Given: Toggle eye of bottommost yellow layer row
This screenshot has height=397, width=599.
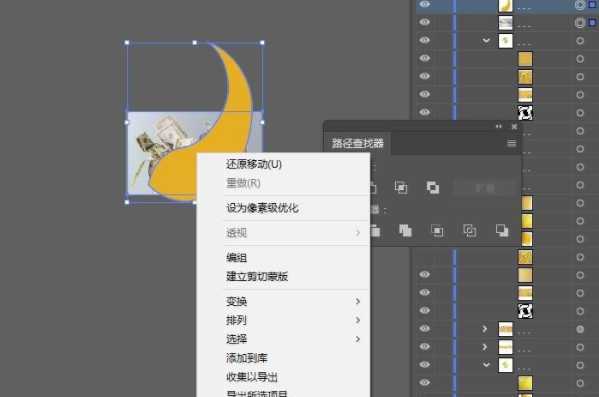Looking at the screenshot, I should [x=424, y=382].
